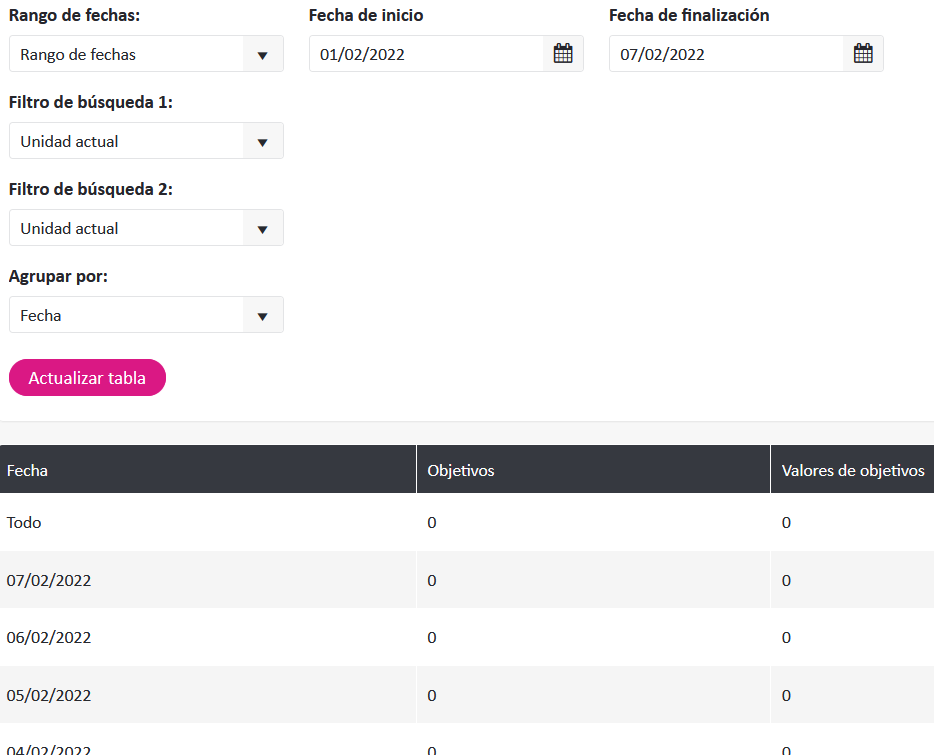The image size is (934, 755).
Task: Click the Valores de objetivos column header
Action: pyautogui.click(x=852, y=470)
